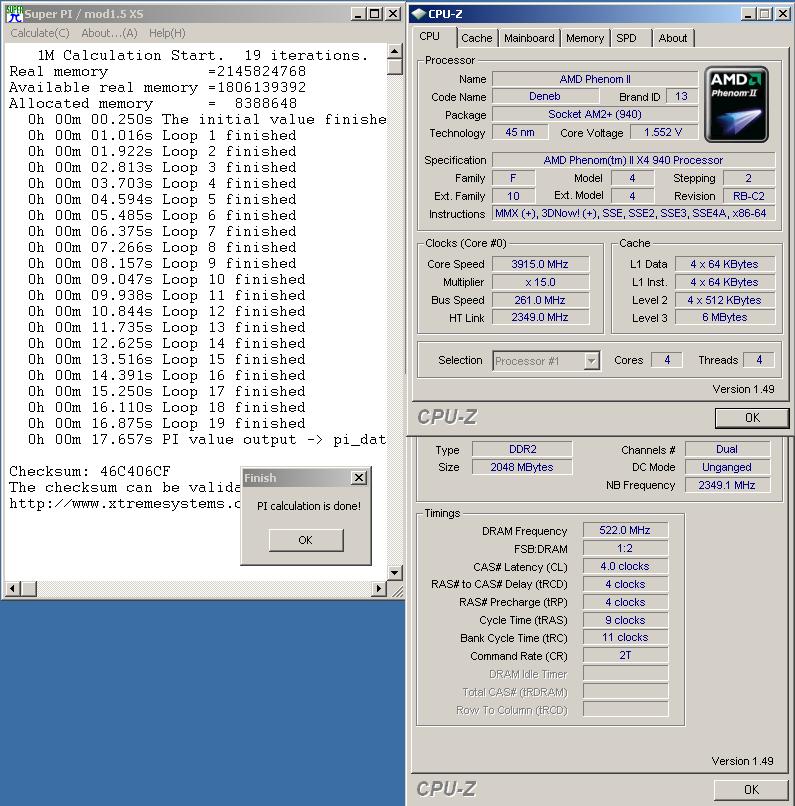The image size is (795, 806).
Task: Click the CPU-Z title bar icon
Action: coord(419,14)
